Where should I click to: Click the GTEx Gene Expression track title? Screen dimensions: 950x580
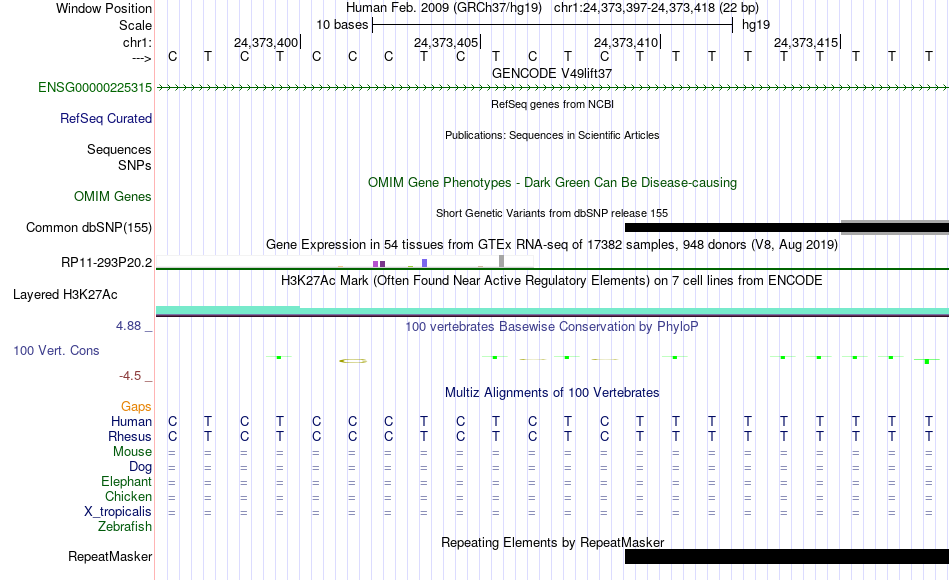pyautogui.click(x=552, y=245)
